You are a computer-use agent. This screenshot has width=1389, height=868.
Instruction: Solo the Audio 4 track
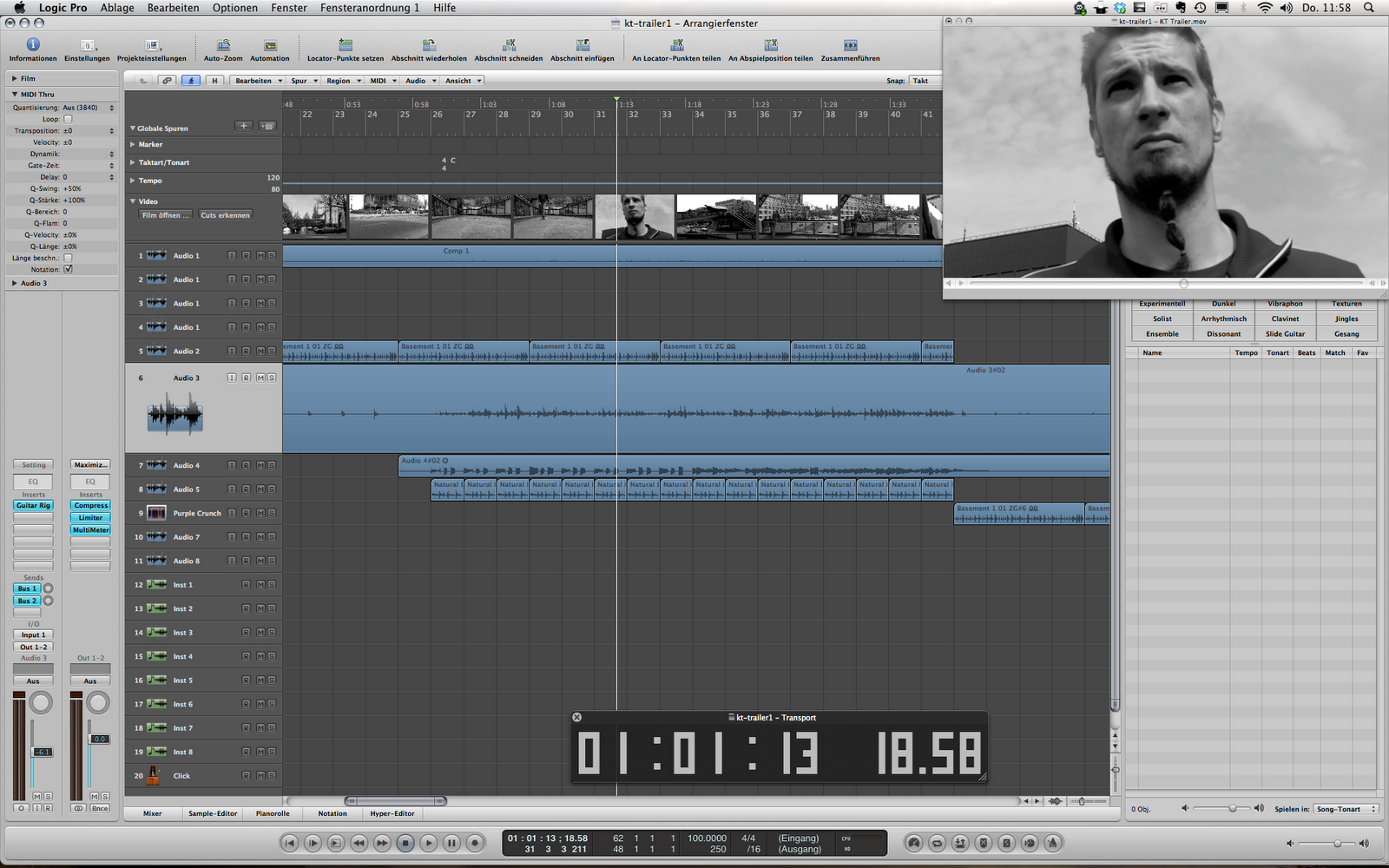pos(272,466)
